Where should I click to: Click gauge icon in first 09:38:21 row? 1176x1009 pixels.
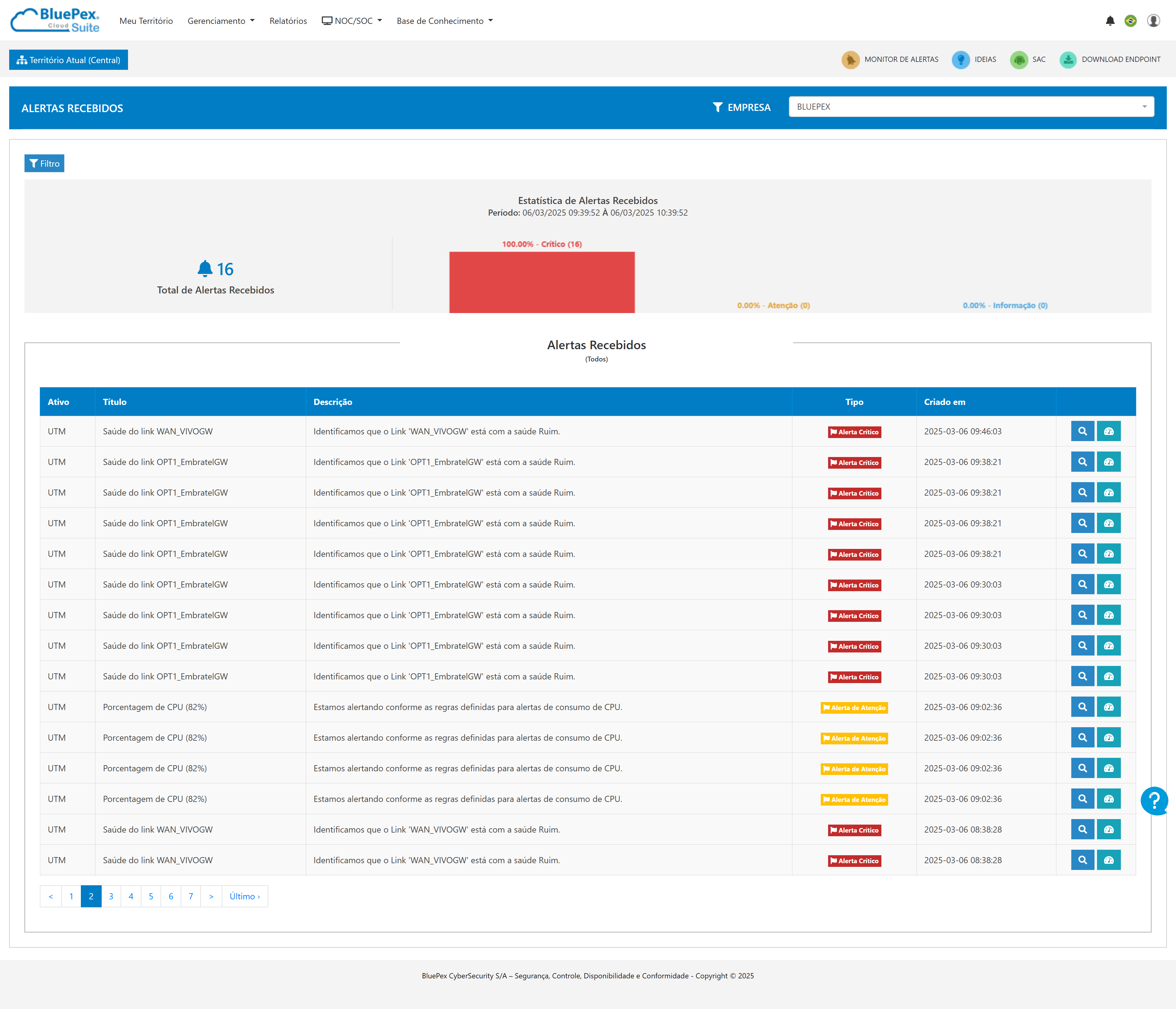click(x=1108, y=462)
